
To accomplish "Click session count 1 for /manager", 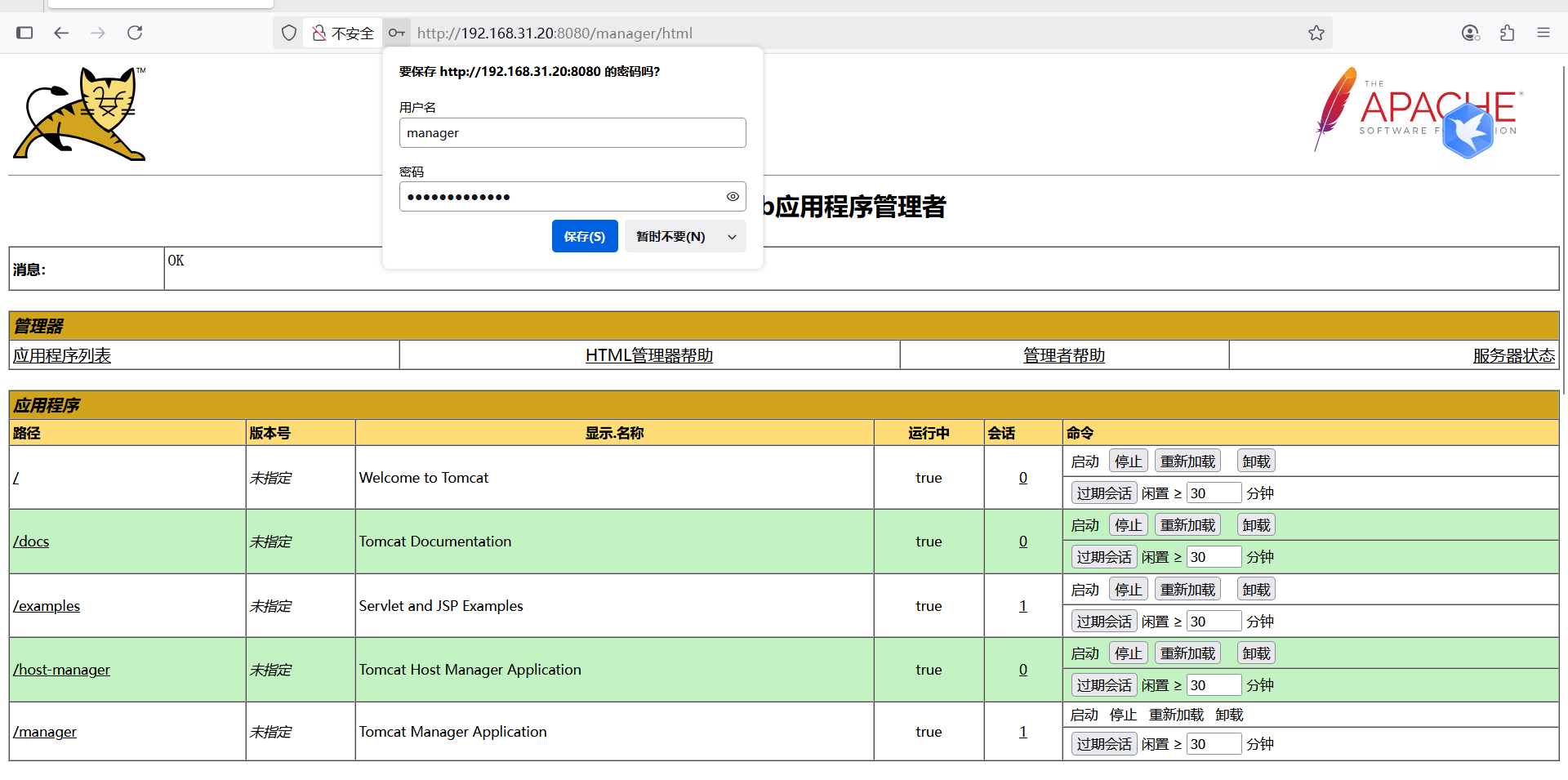I will point(1023,732).
